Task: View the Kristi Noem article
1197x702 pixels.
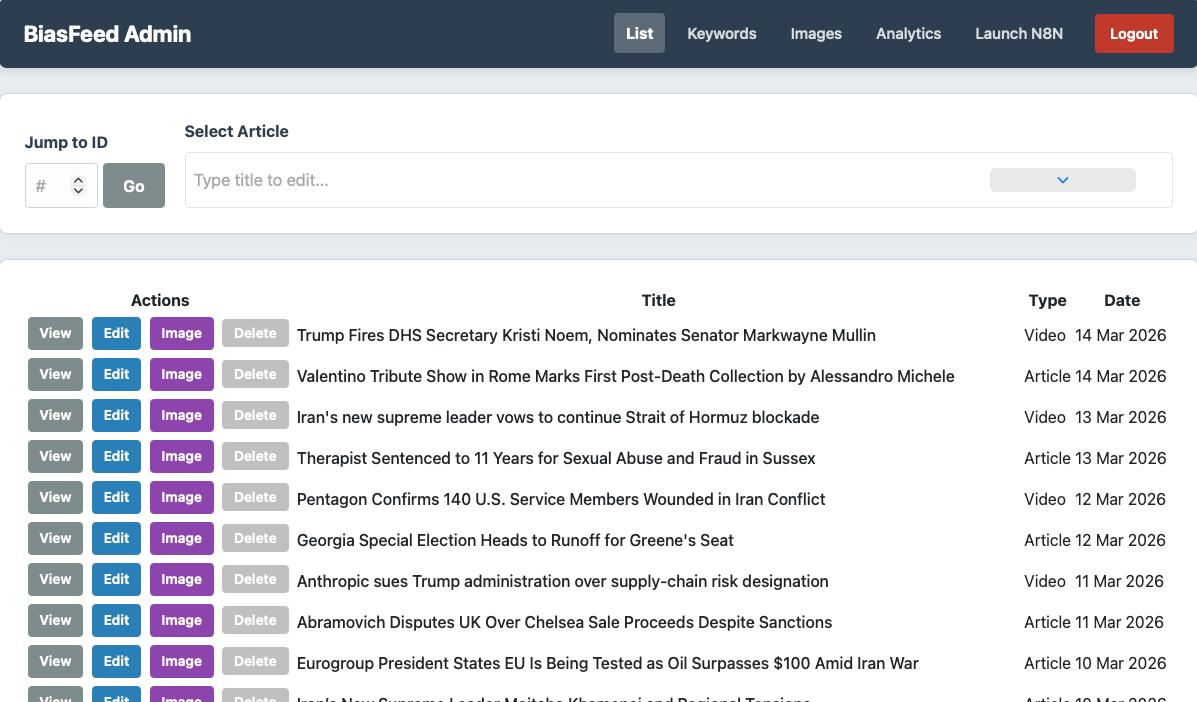Action: coord(54,333)
